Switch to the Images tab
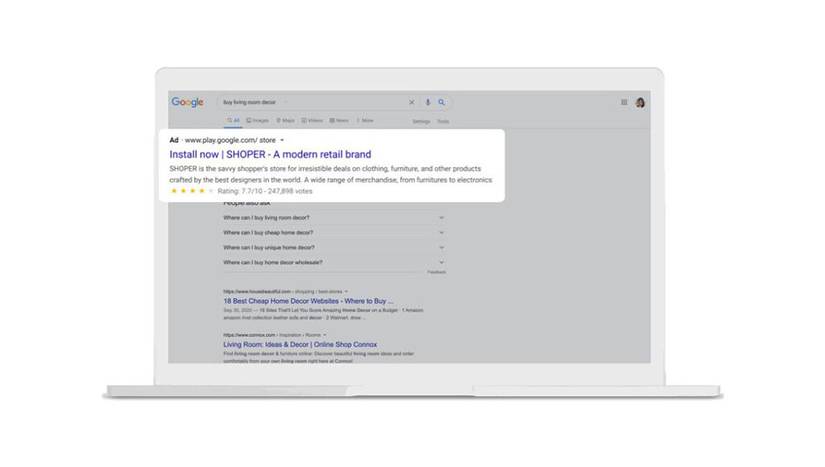 (x=258, y=120)
